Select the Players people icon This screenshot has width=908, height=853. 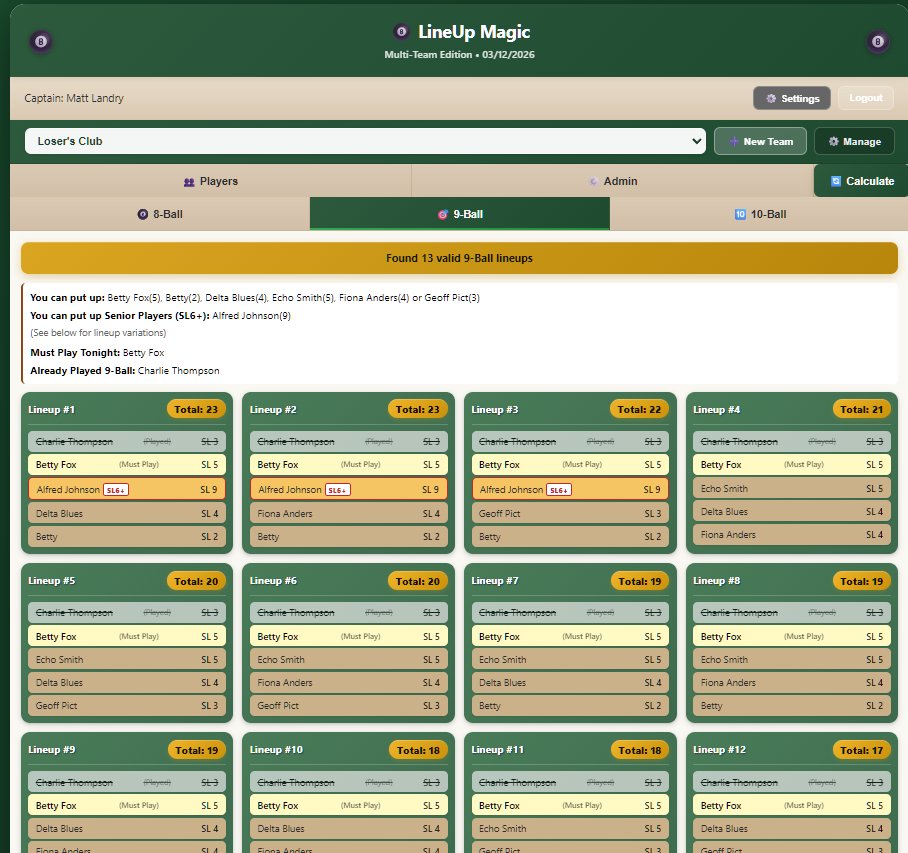pyautogui.click(x=189, y=181)
